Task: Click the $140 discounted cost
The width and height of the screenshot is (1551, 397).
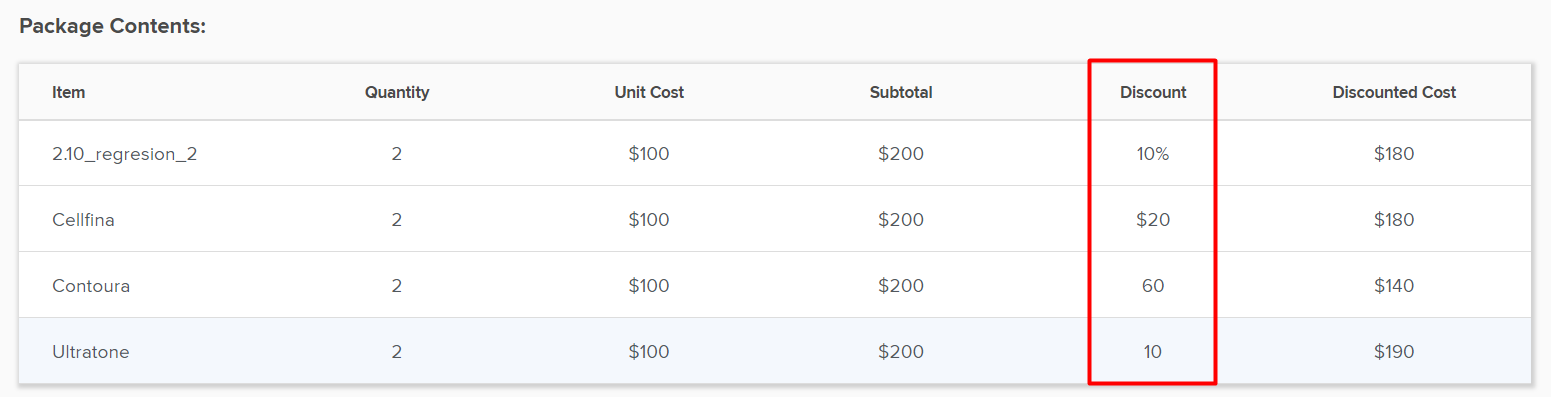Action: [x=1394, y=286]
